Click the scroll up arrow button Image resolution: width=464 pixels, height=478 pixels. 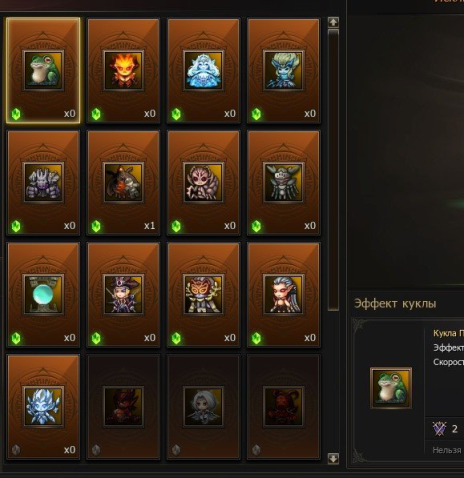[333, 22]
